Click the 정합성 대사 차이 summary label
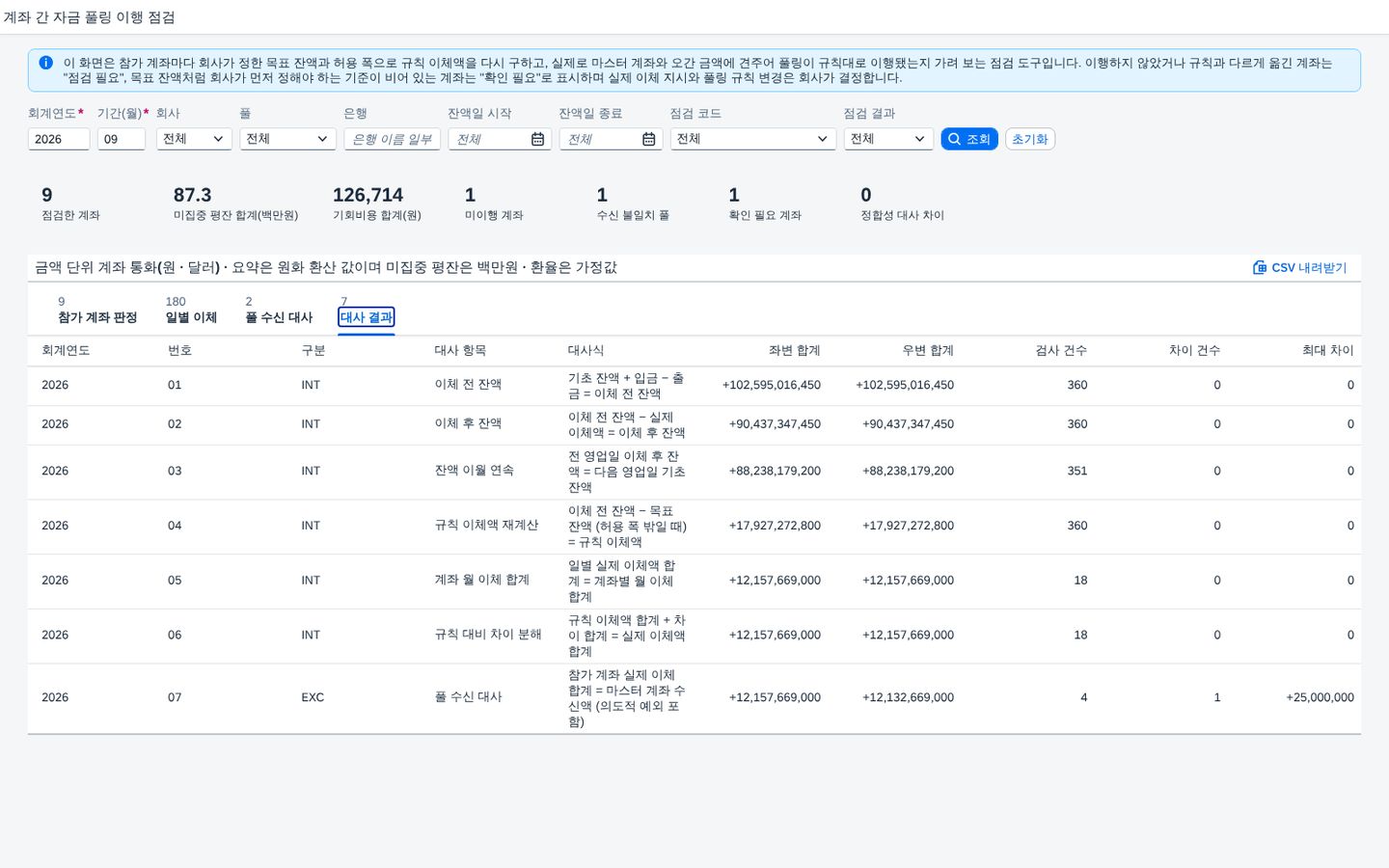This screenshot has height=868, width=1389. pyautogui.click(x=903, y=215)
